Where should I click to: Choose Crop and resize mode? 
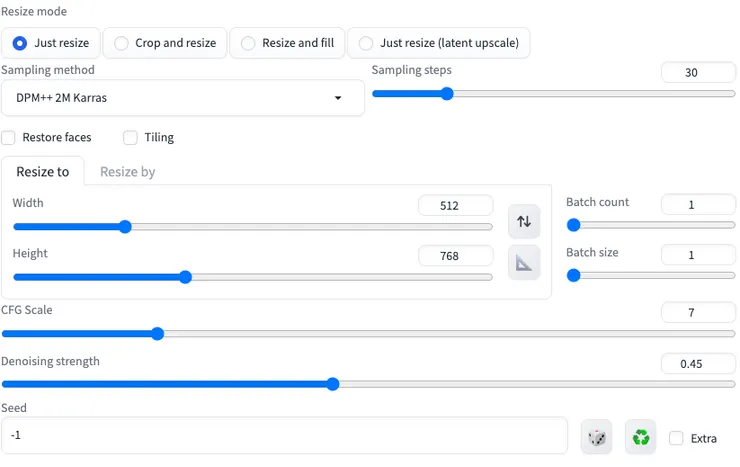point(122,43)
